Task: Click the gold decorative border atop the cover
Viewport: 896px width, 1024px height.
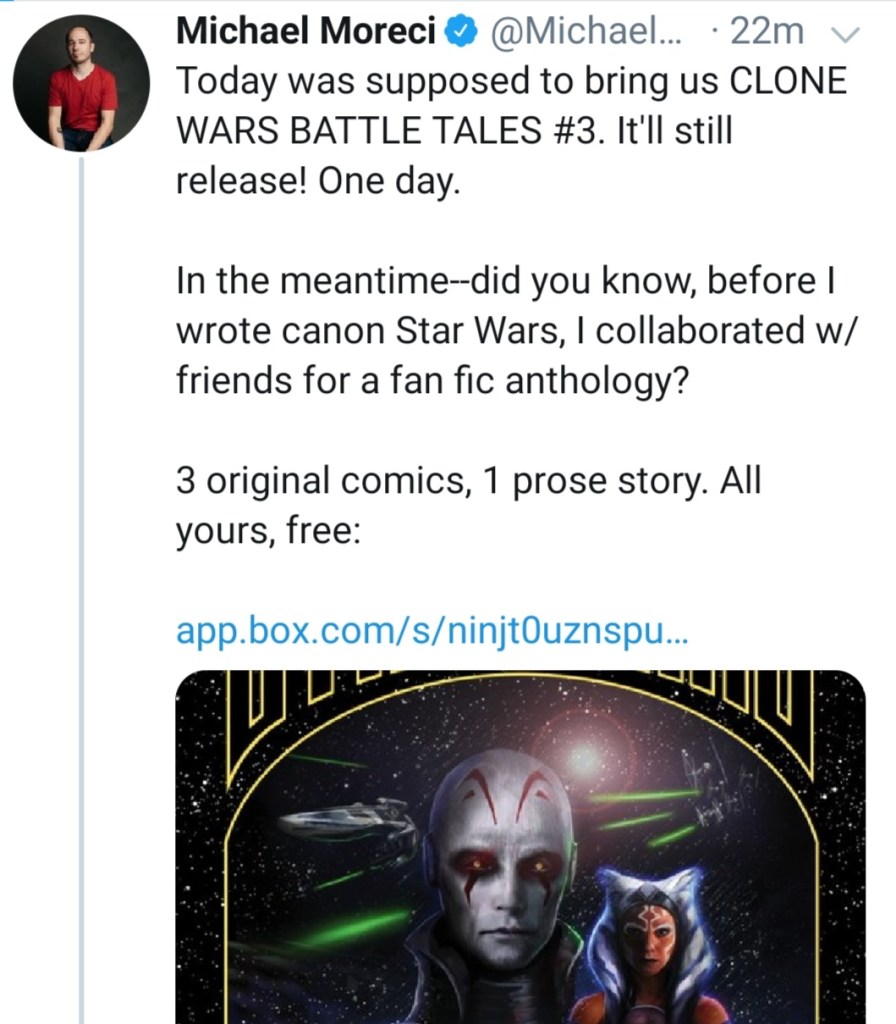Action: coord(520,683)
